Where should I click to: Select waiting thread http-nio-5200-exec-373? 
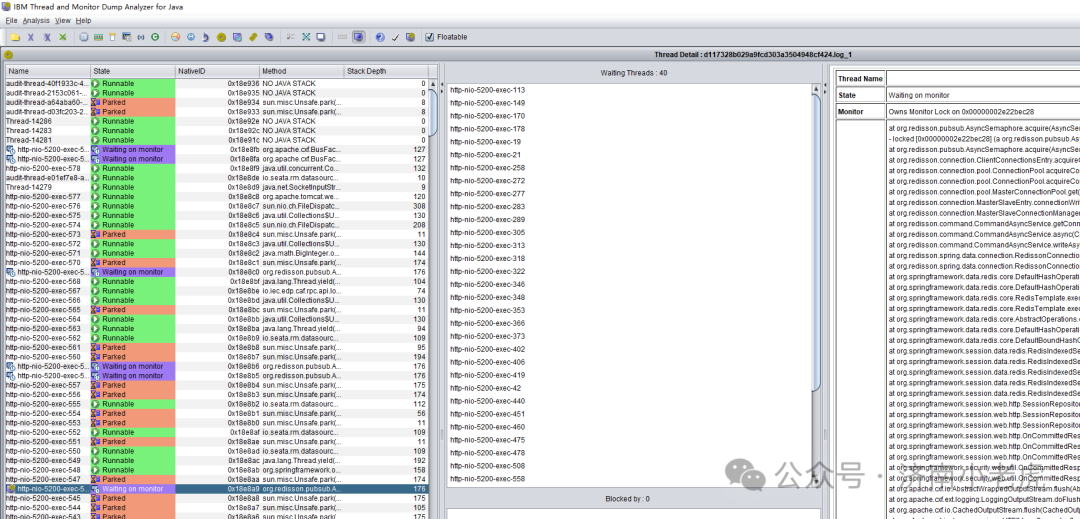(487, 337)
